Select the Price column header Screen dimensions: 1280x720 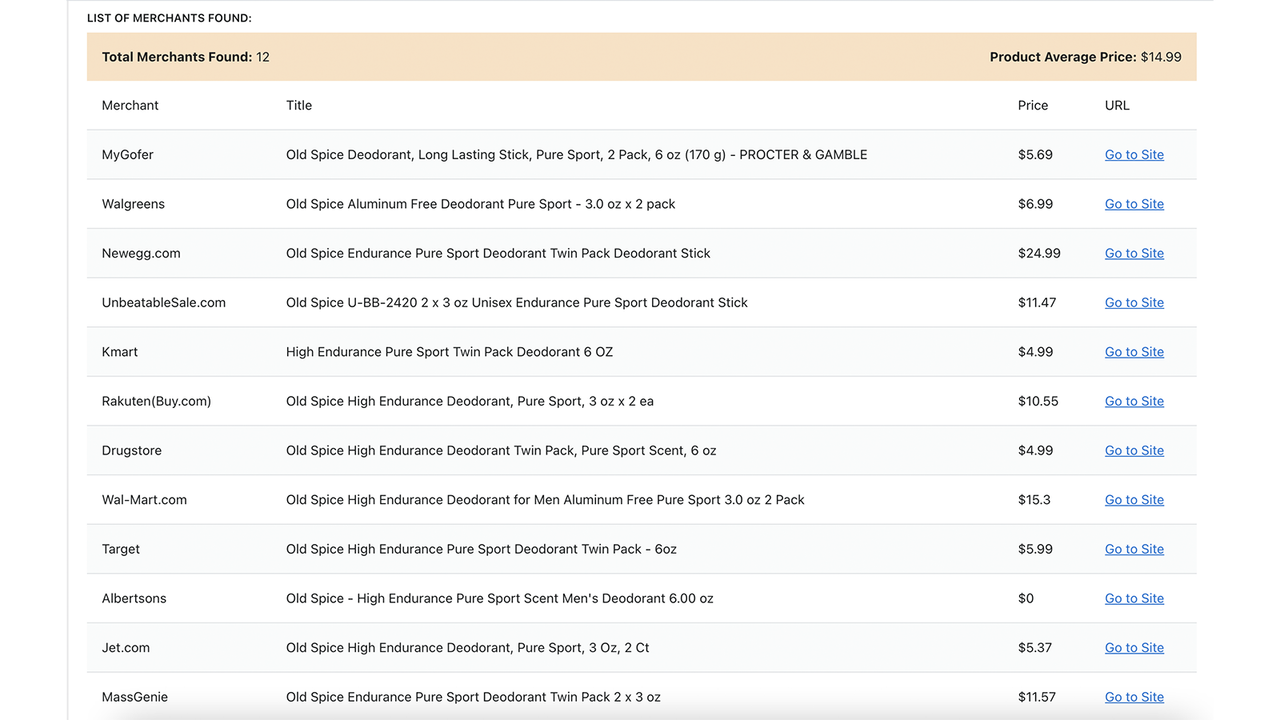1032,105
